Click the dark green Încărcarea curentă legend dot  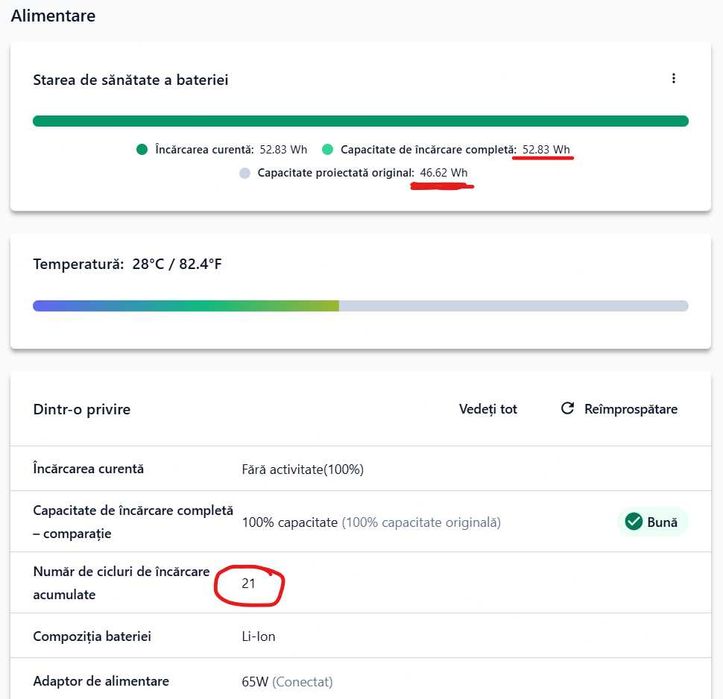142,150
